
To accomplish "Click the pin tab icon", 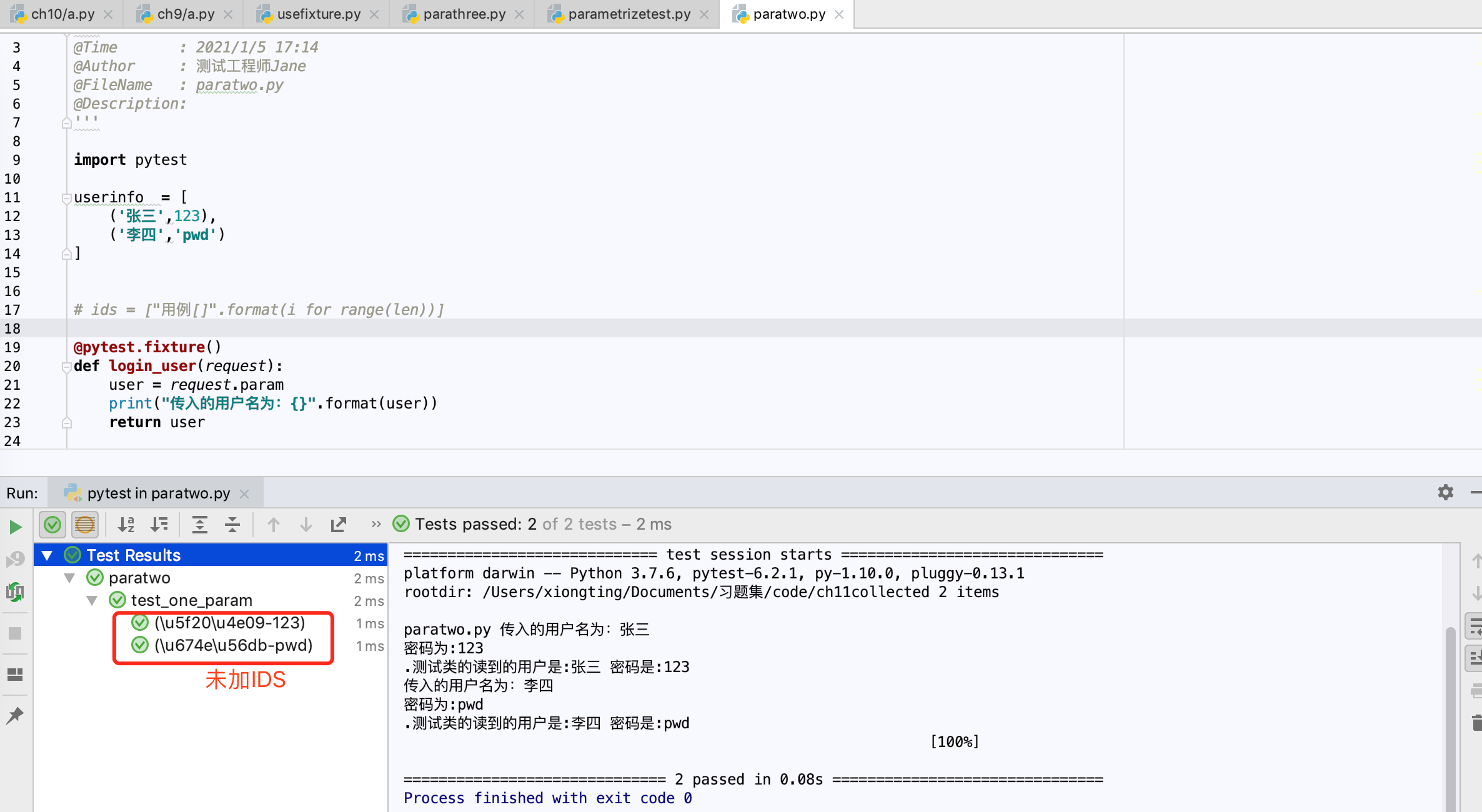I will click(x=15, y=715).
